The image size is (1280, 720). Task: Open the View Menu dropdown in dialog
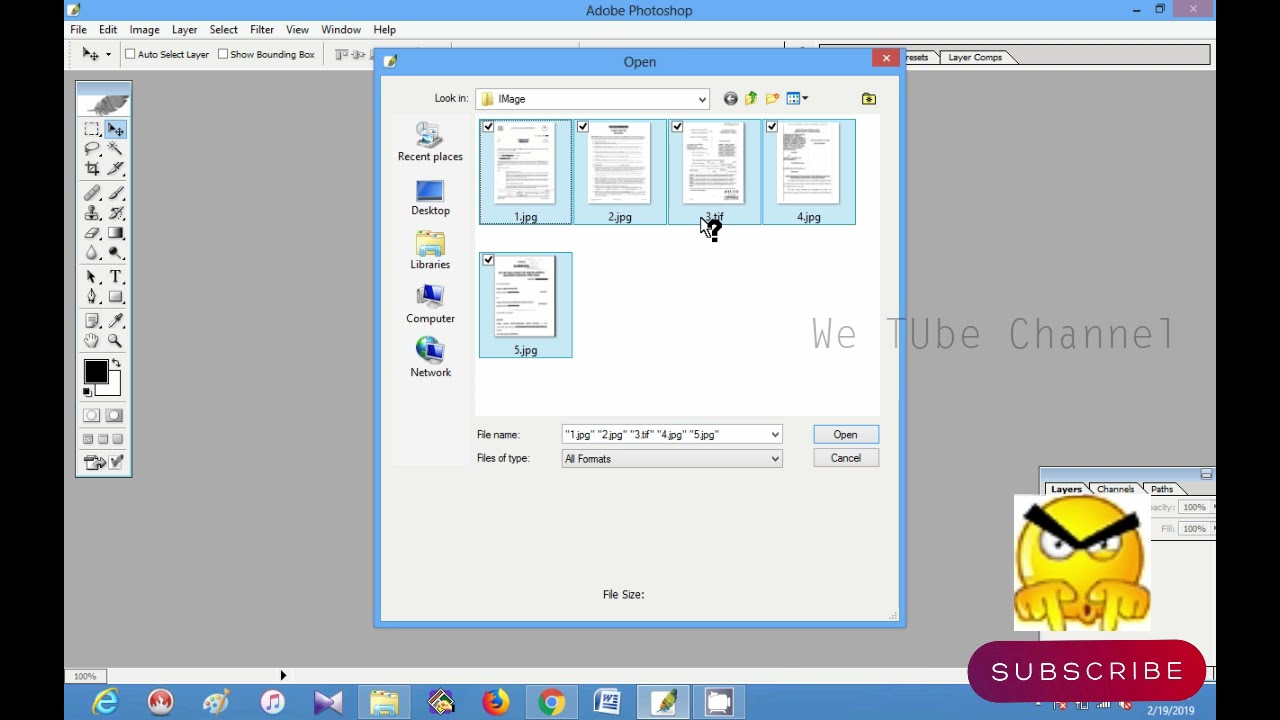tap(797, 98)
